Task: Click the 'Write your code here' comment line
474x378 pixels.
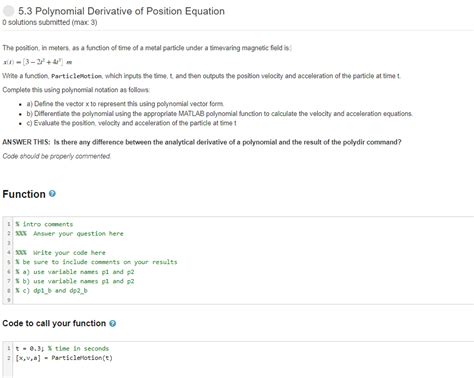Action: point(60,253)
